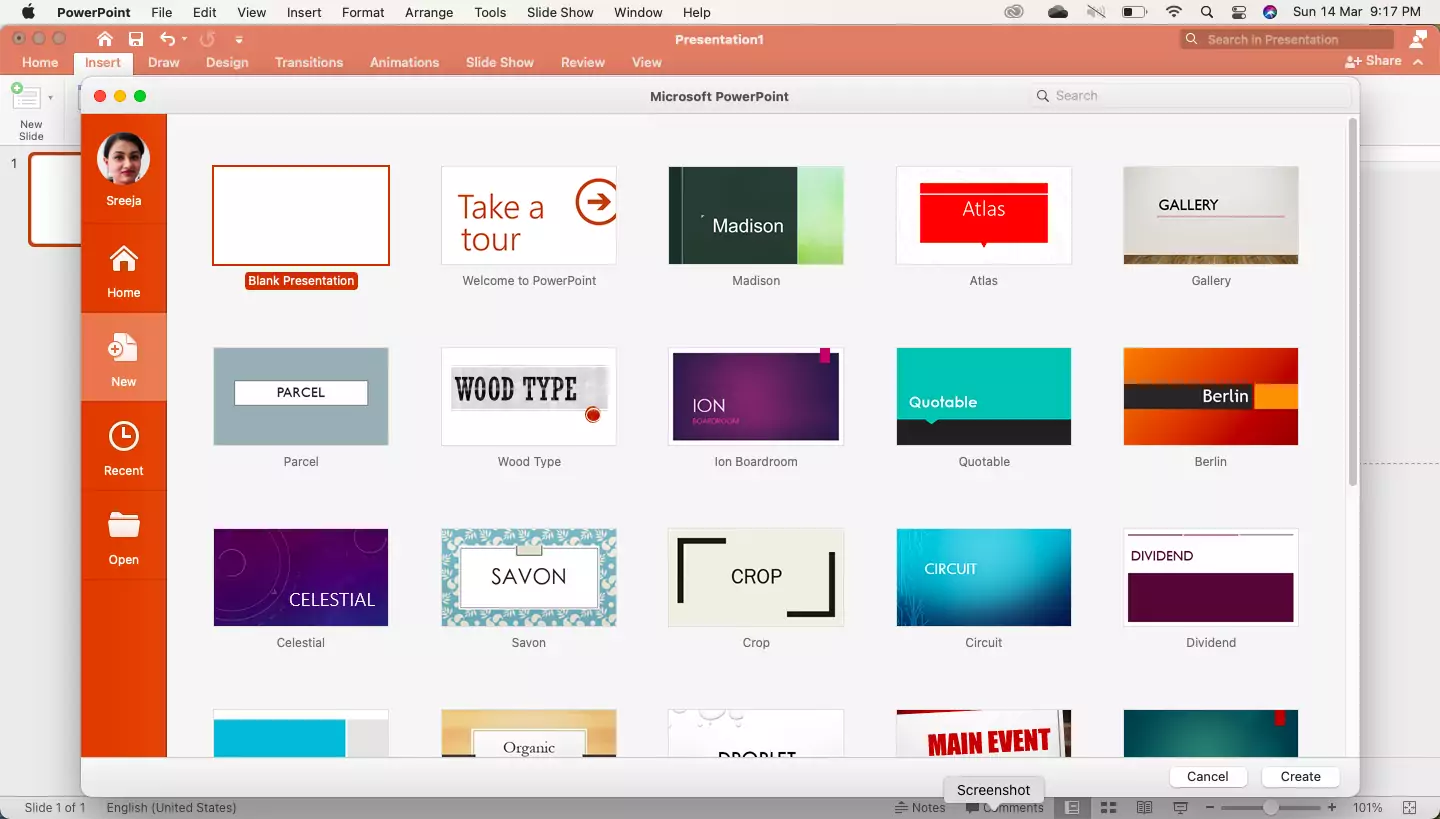
Task: Open the Recent files section
Action: (x=124, y=446)
